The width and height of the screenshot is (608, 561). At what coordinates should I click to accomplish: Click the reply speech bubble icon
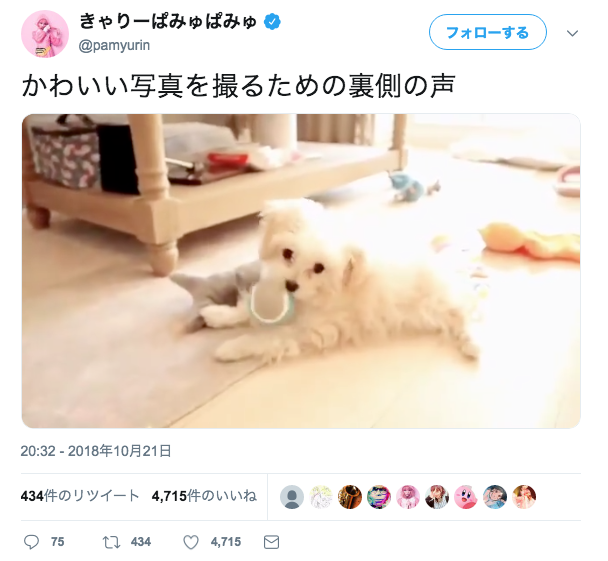[x=31, y=542]
